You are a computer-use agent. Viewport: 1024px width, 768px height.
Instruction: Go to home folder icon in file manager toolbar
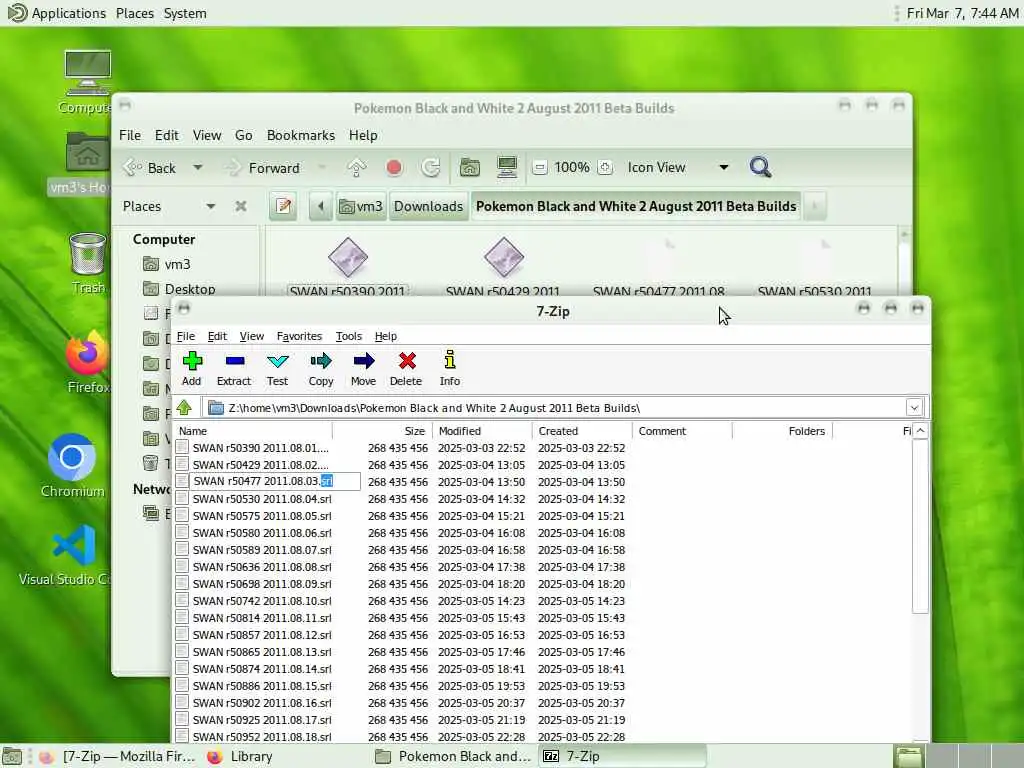point(470,168)
